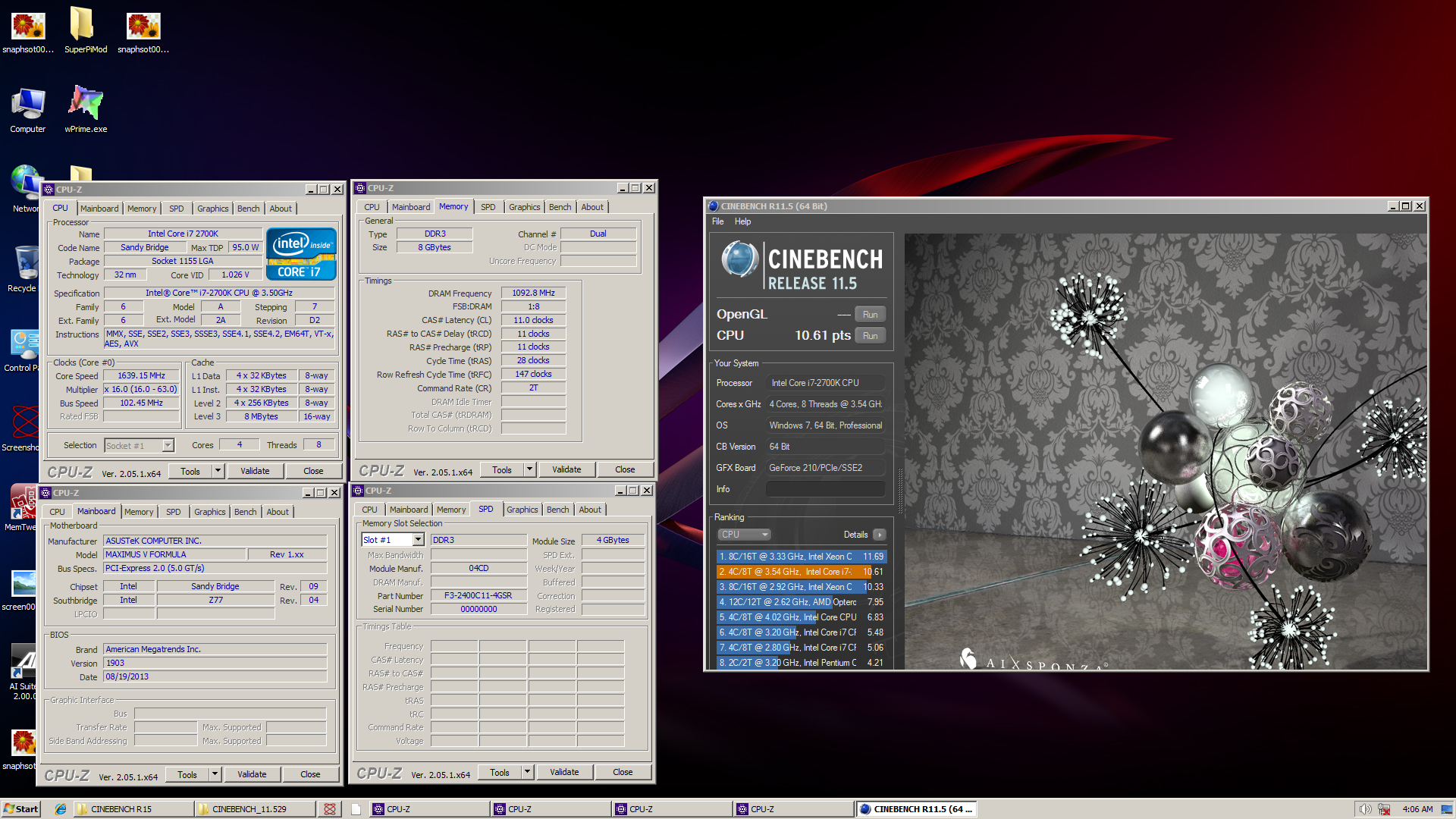
Task: Expand Tools dropdown arrow in SPD tab window
Action: [527, 773]
